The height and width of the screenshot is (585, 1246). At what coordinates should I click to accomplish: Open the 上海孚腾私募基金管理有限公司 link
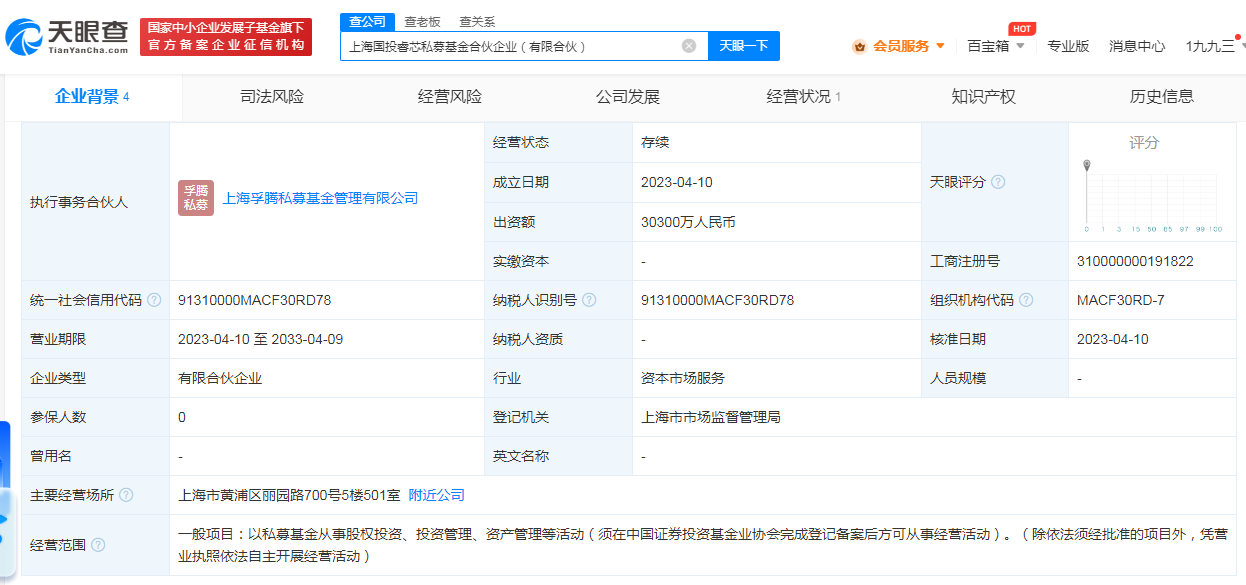tap(320, 198)
